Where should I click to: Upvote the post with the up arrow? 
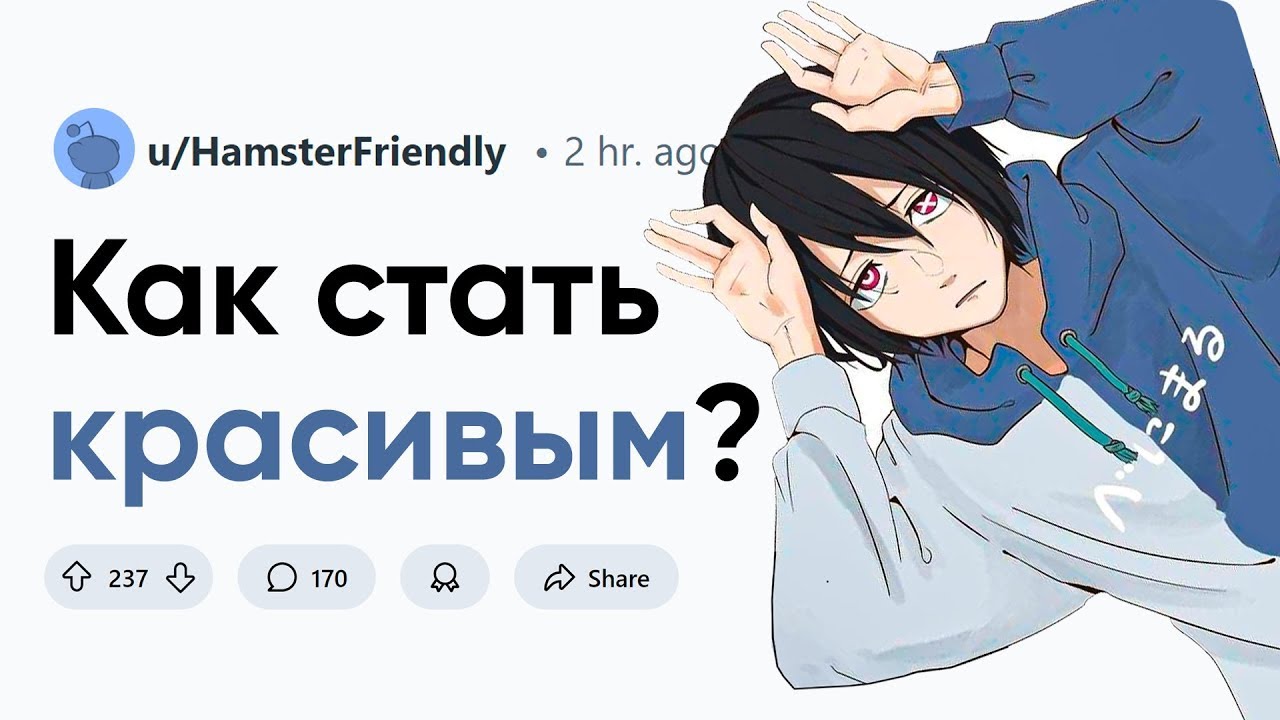78,578
